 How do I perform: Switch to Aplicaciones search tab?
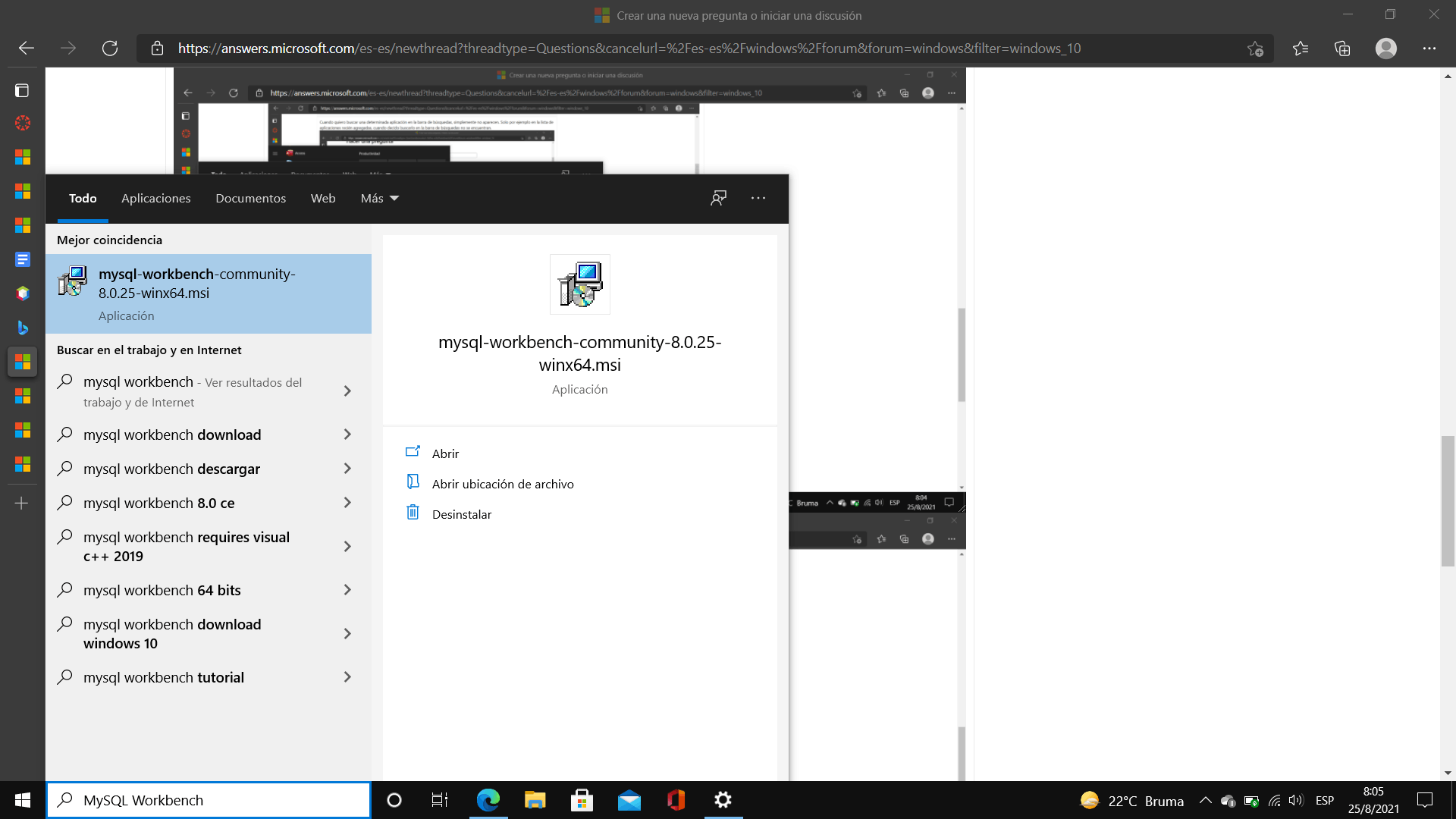click(x=155, y=198)
